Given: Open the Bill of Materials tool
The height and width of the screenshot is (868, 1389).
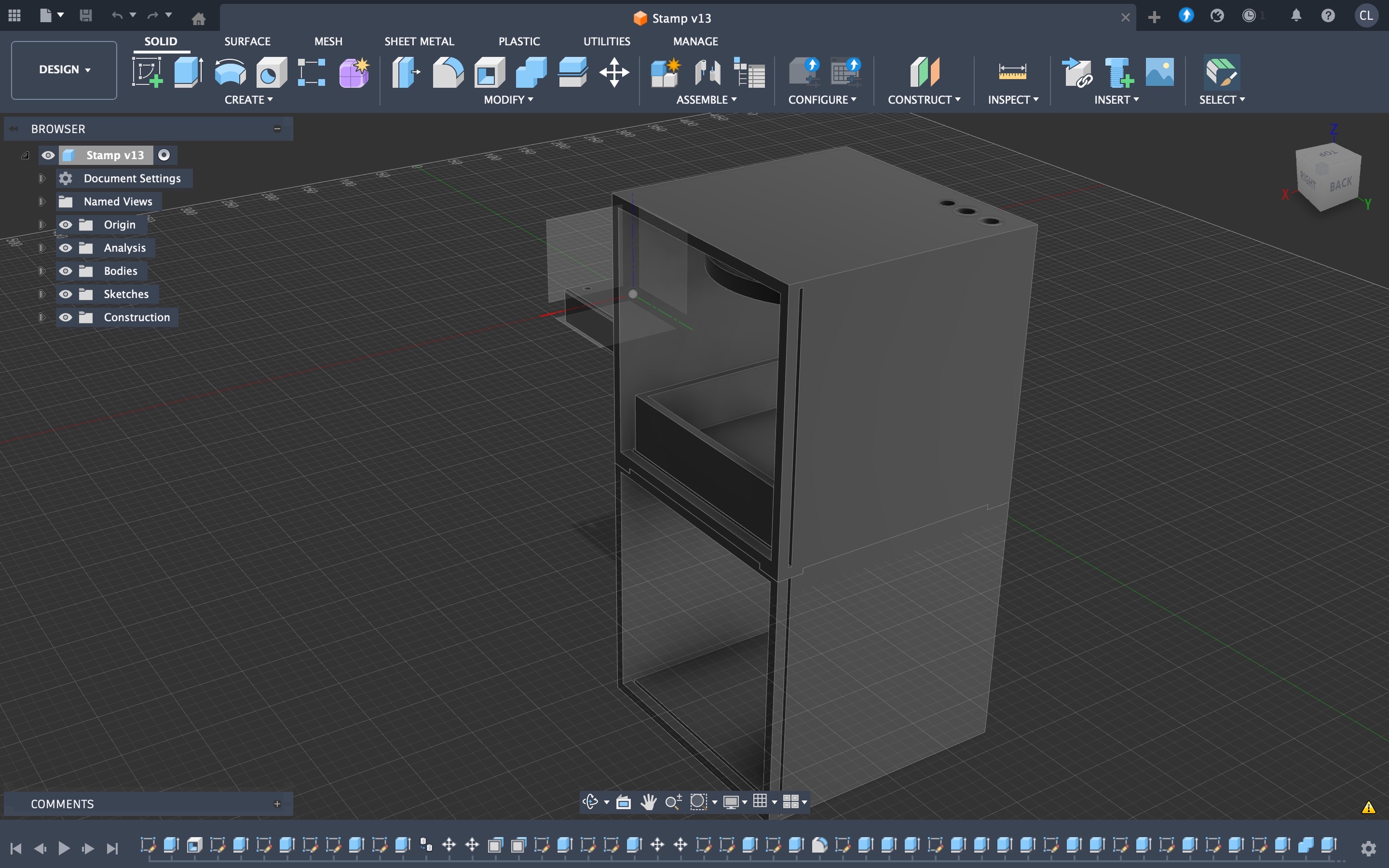Looking at the screenshot, I should coord(749,72).
